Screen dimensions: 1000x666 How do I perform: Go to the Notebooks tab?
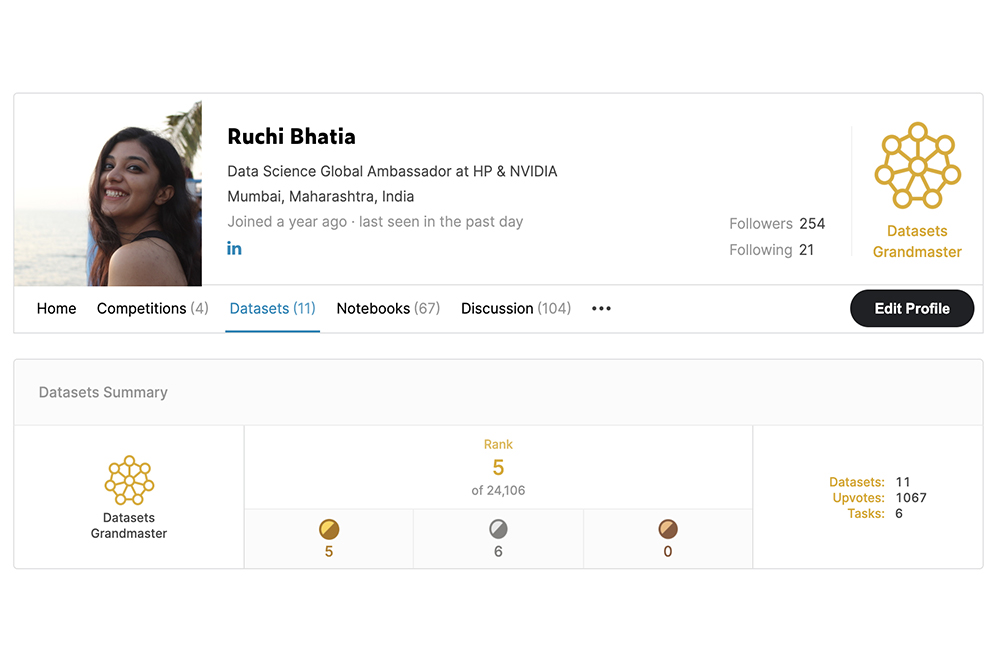[388, 309]
